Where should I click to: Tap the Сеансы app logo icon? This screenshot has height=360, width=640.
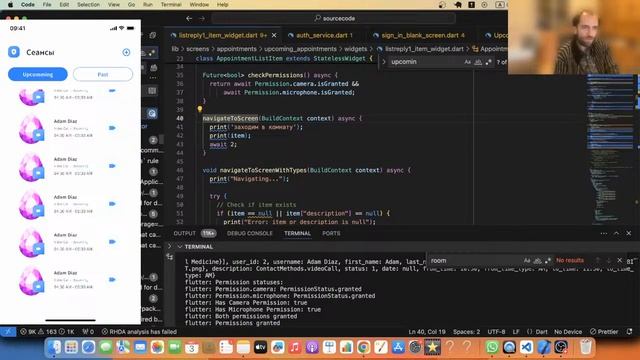tap(14, 52)
